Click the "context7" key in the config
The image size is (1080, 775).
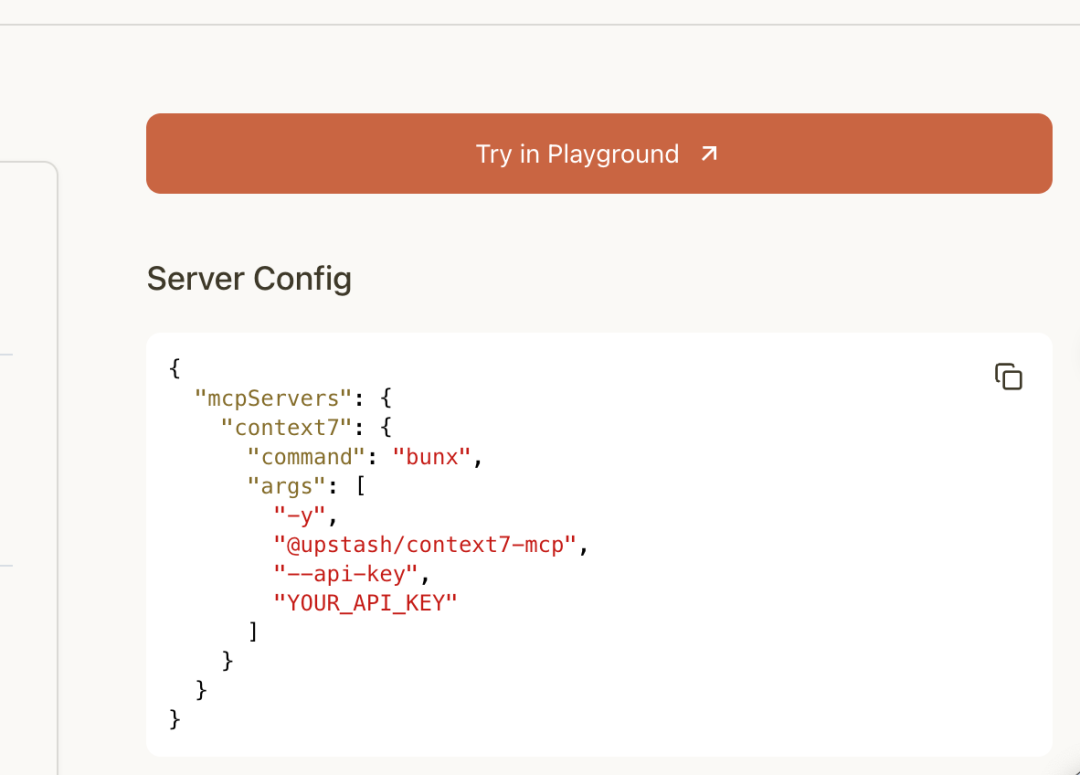(x=286, y=427)
